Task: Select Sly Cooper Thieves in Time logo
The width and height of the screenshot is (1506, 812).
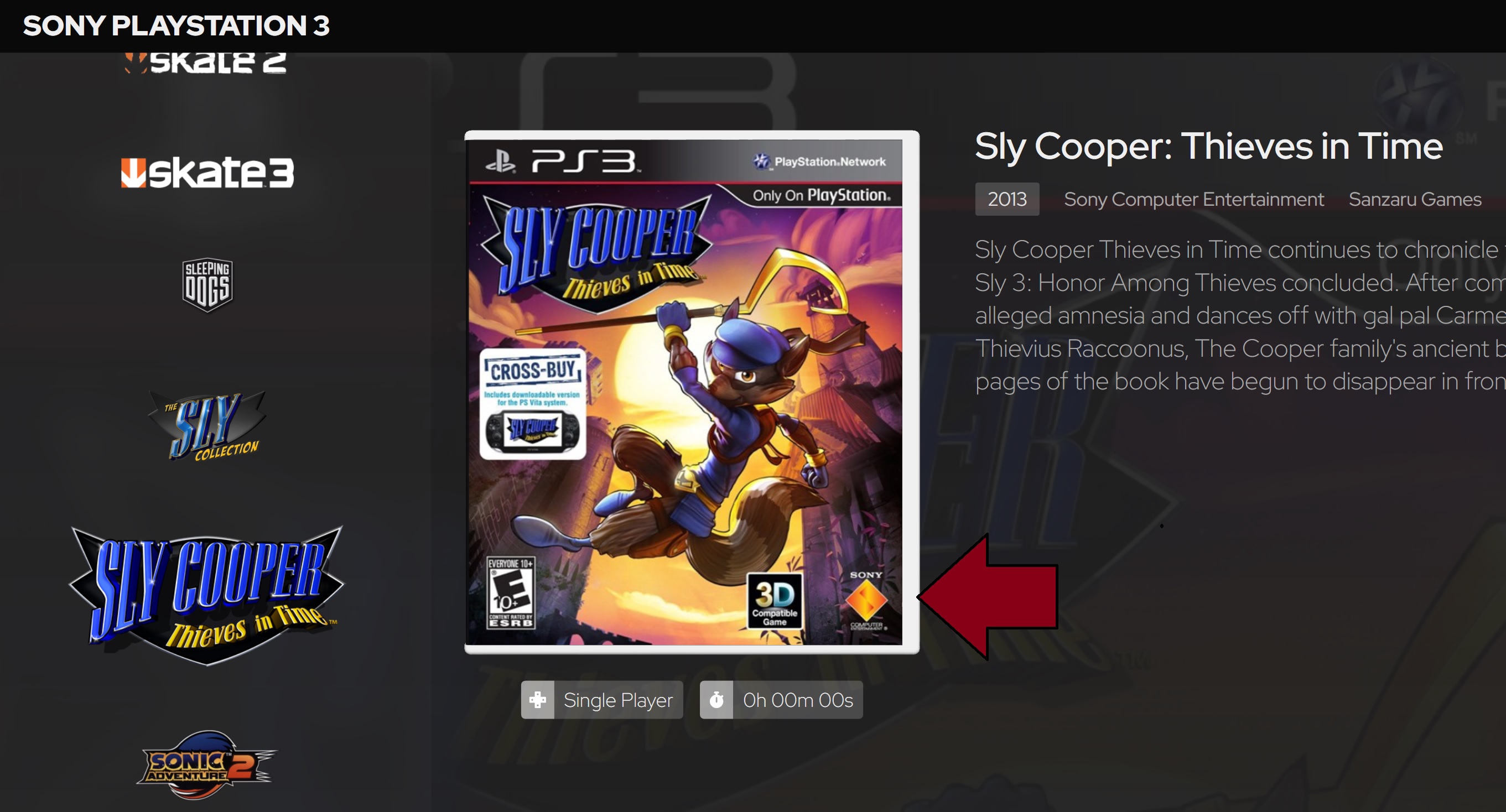Action: 207,595
